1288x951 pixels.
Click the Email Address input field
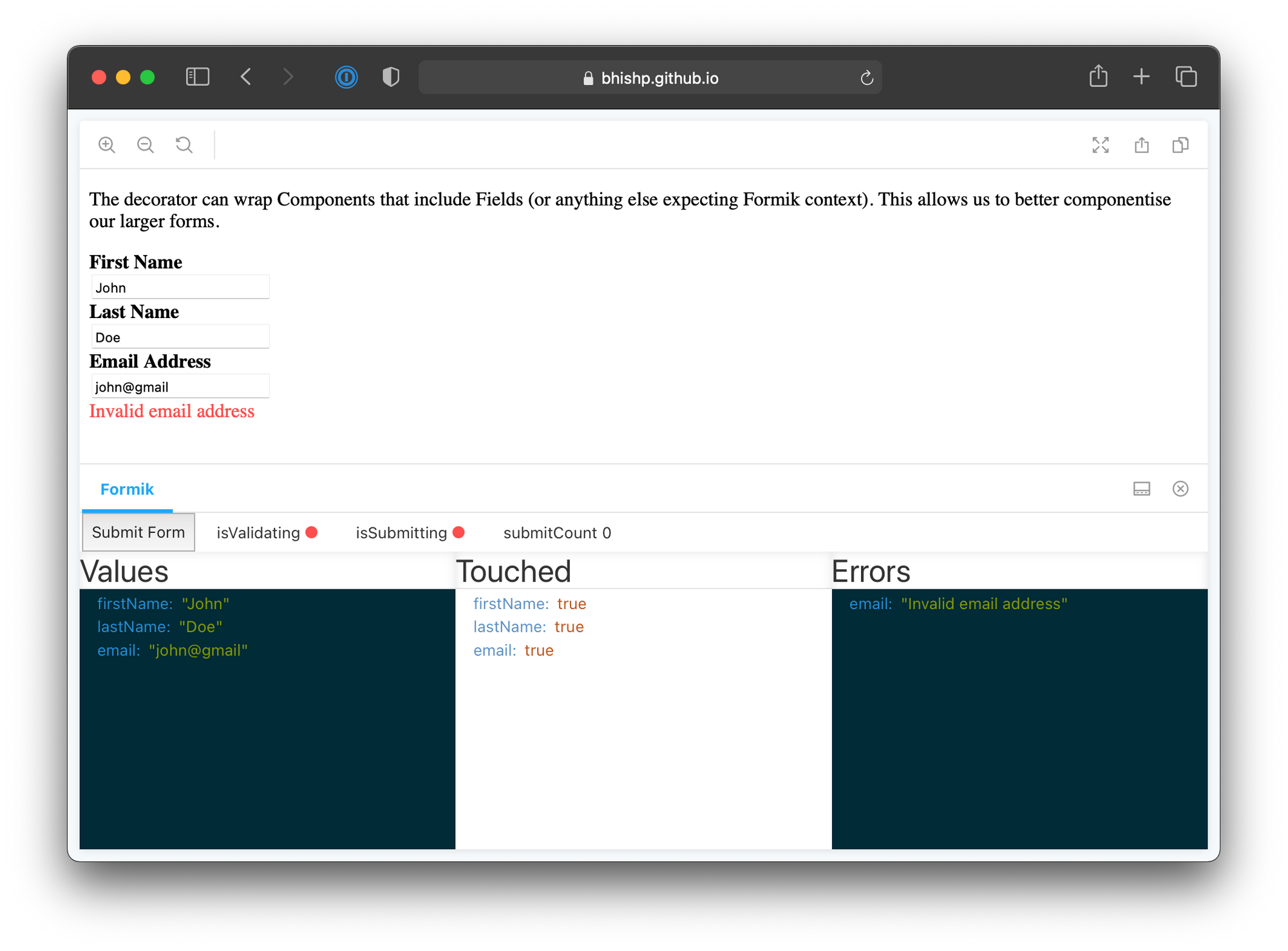180,386
